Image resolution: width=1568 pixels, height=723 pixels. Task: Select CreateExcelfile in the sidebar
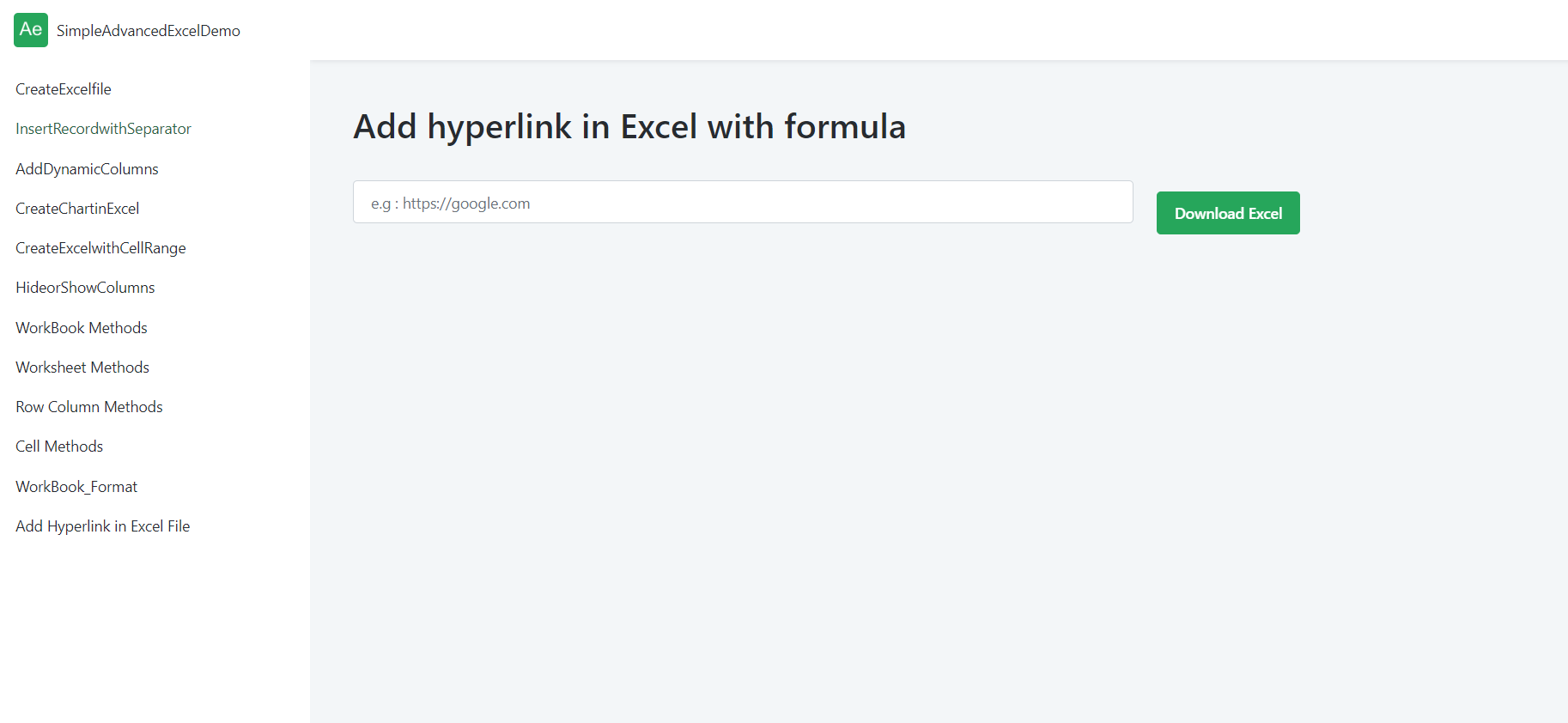click(63, 88)
